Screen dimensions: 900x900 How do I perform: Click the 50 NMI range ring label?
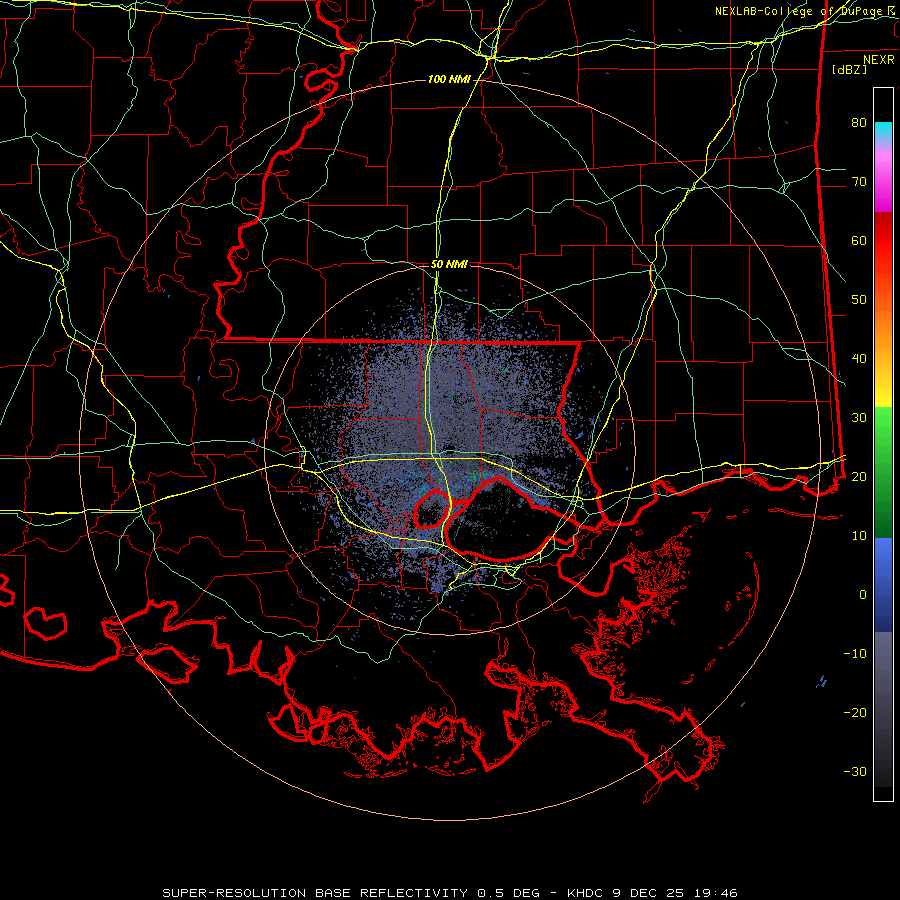click(x=449, y=265)
